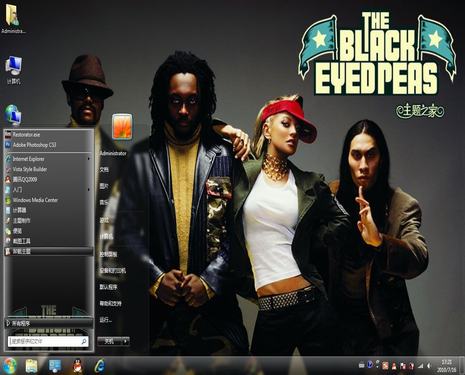Expand Internet Explorer jump list arrow
Image resolution: width=465 pixels, height=375 pixels.
tap(89, 159)
